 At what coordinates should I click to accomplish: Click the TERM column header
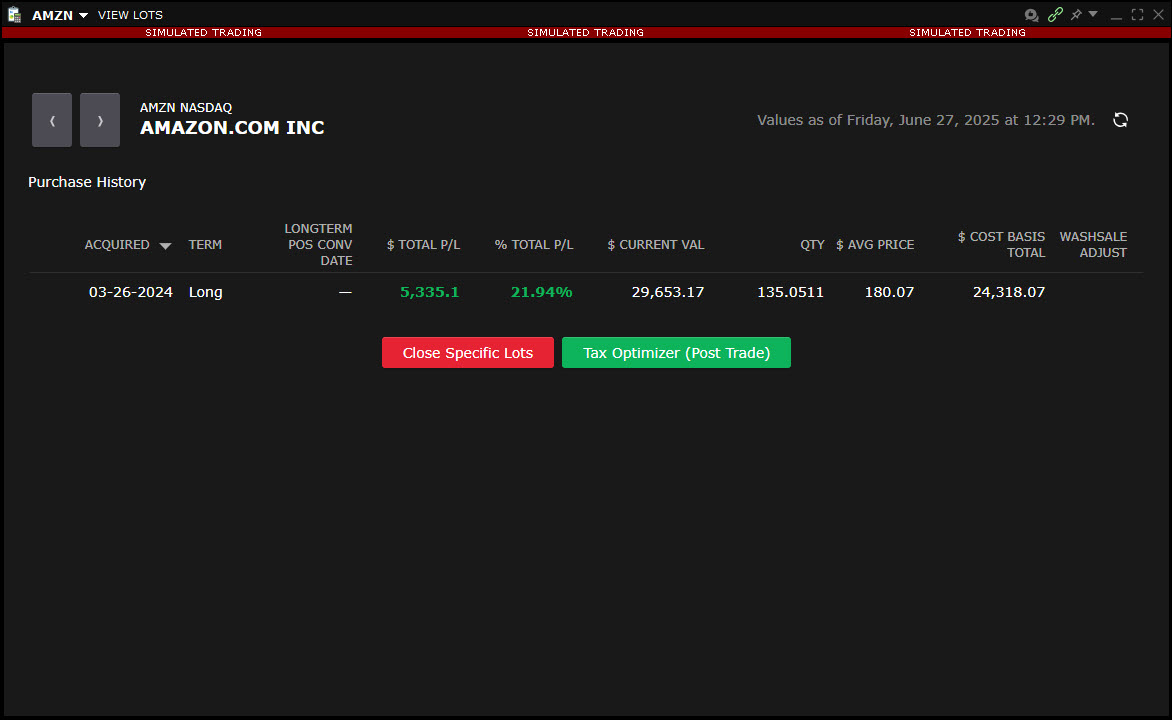pyautogui.click(x=205, y=244)
